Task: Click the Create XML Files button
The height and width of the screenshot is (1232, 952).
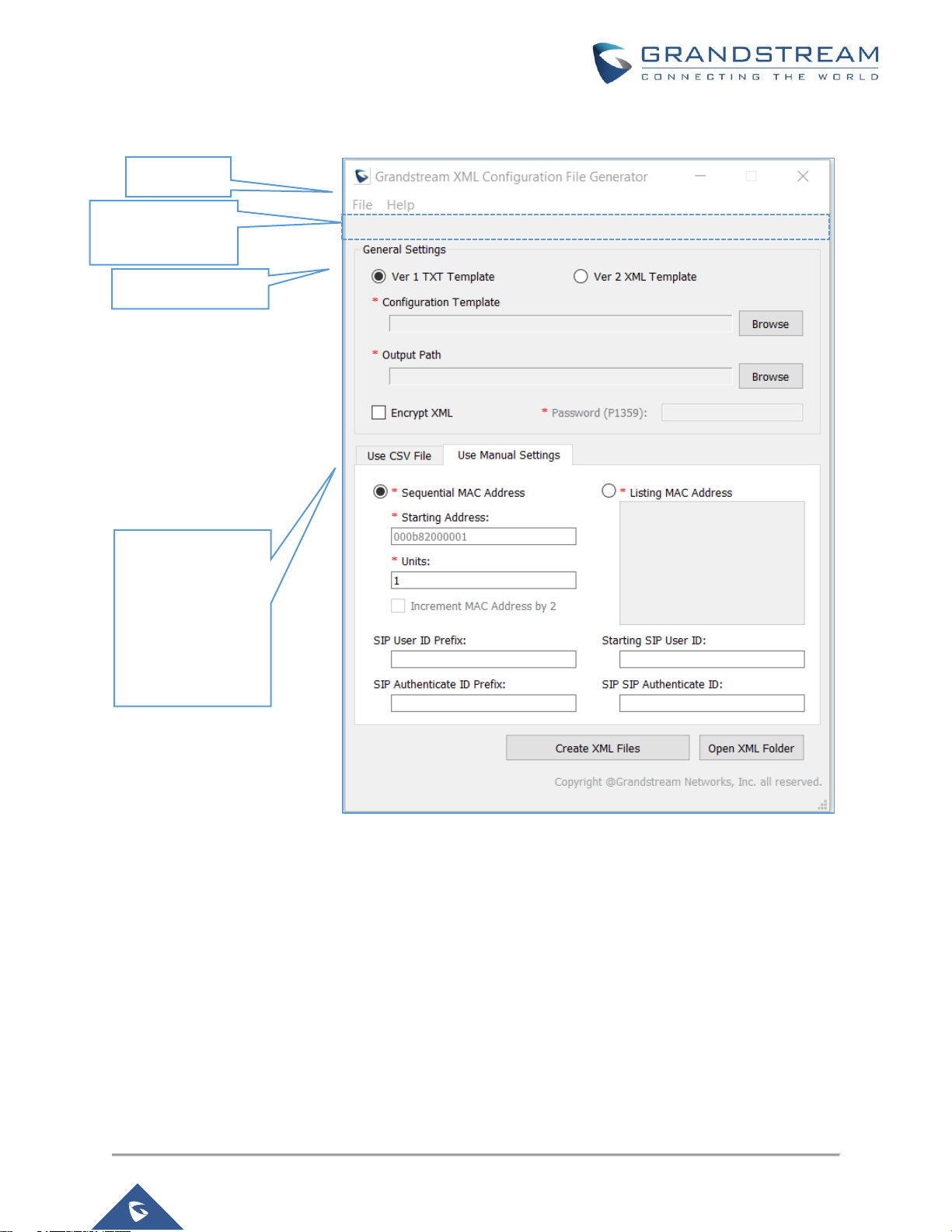Action: point(598,748)
